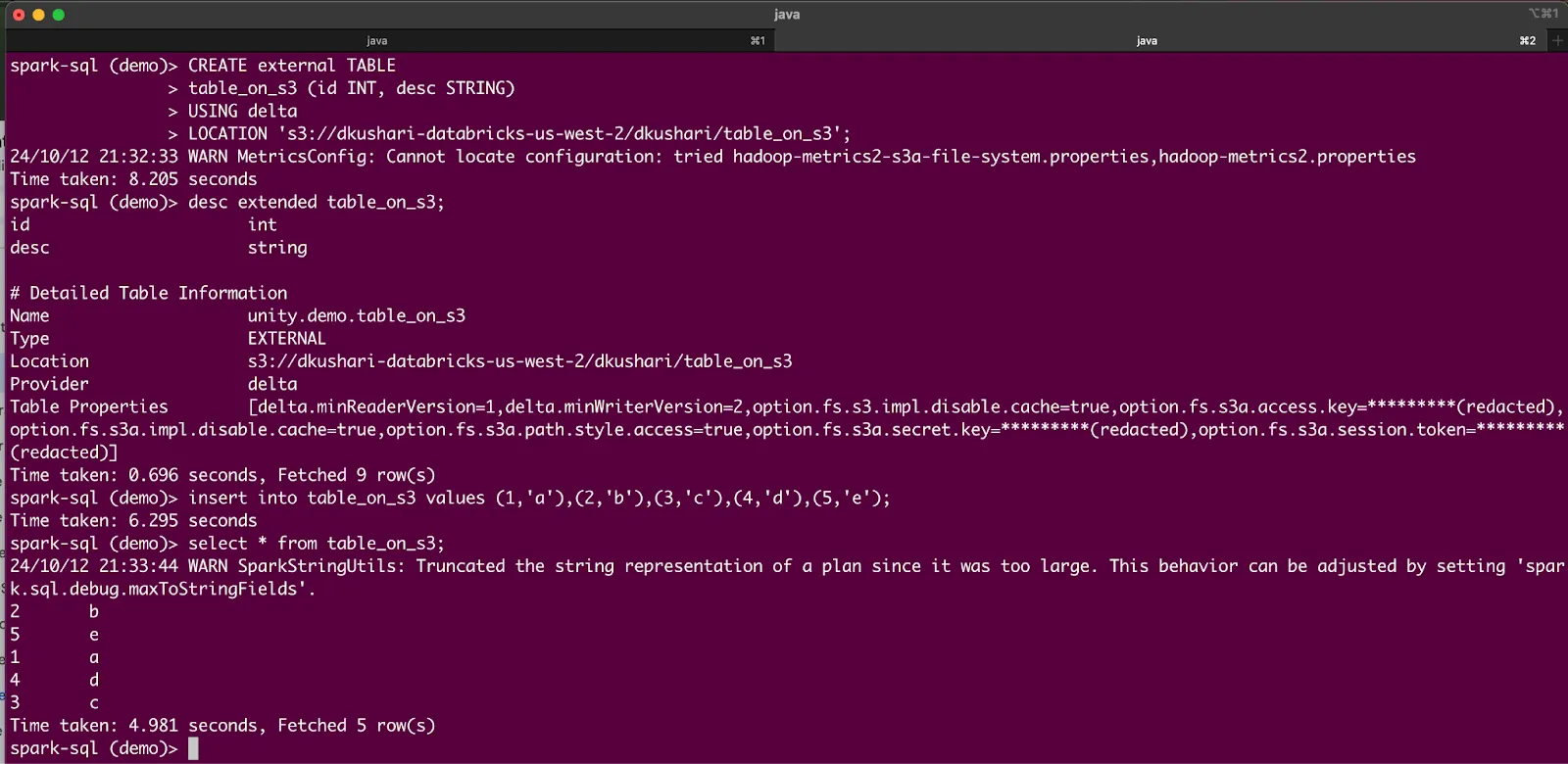1568x764 pixels.
Task: Click the insert into table_on_s3 command
Action: (539, 498)
